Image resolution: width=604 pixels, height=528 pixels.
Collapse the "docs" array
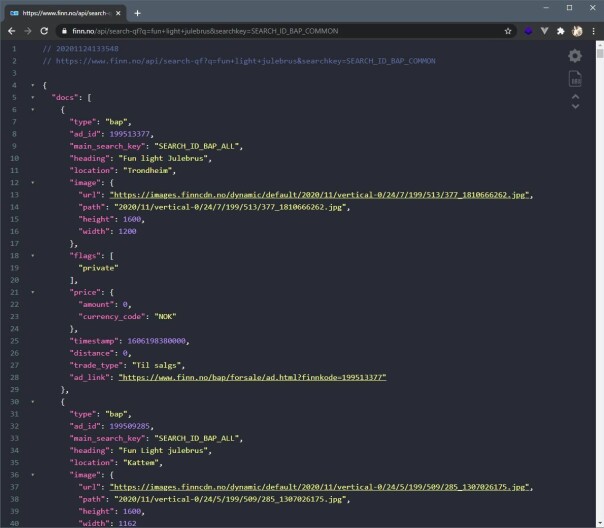[33, 97]
